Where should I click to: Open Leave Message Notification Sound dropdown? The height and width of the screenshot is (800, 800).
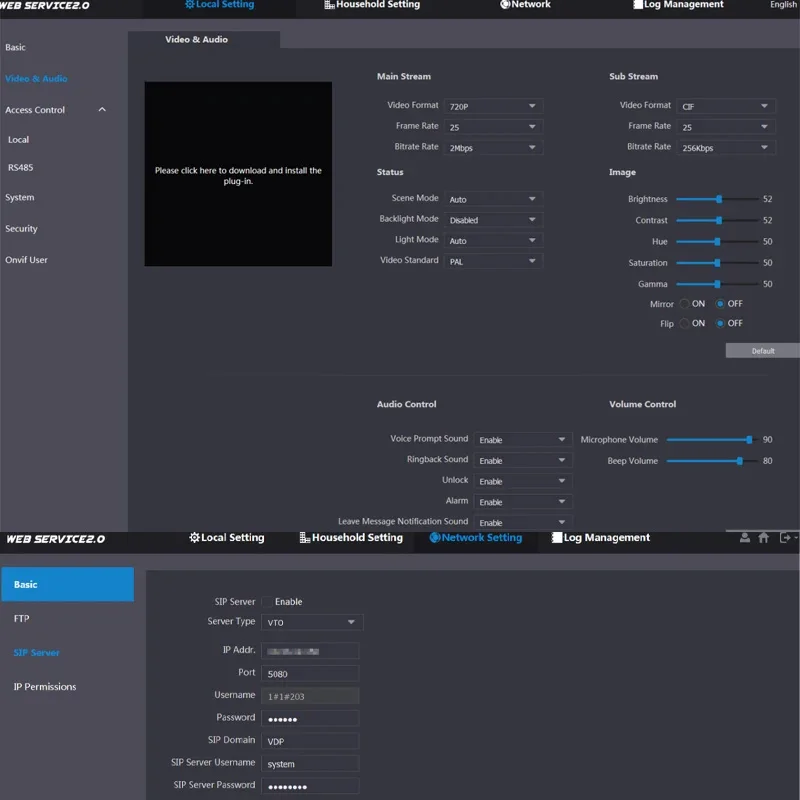point(523,522)
